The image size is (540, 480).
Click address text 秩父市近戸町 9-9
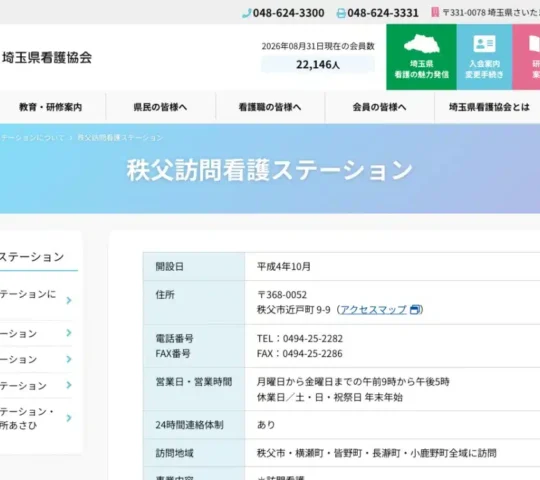(293, 310)
